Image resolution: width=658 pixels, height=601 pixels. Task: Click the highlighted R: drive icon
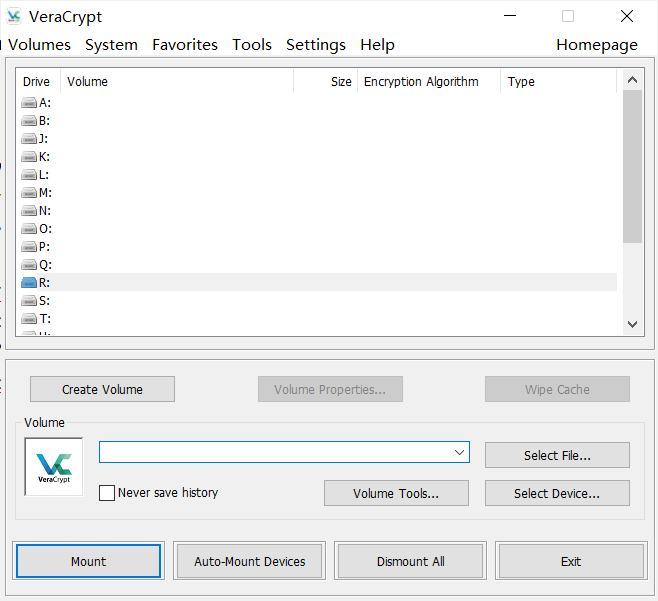click(29, 283)
